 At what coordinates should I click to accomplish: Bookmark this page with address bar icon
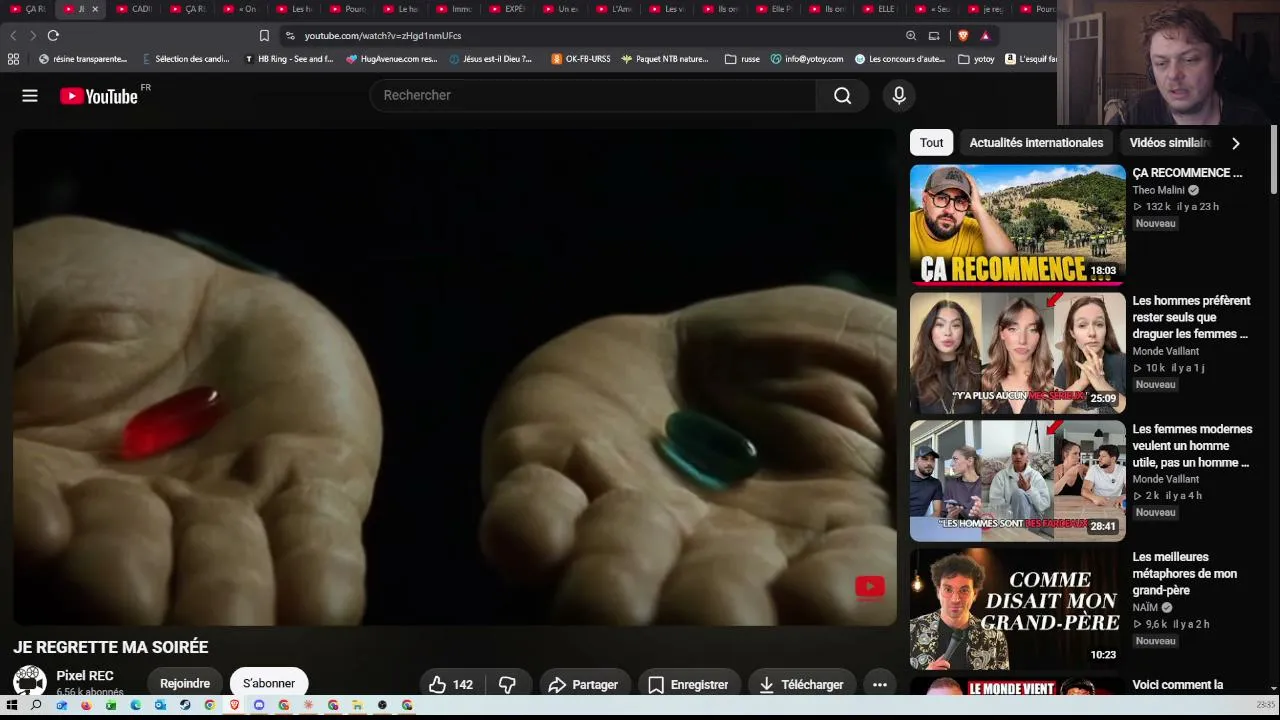pyautogui.click(x=264, y=35)
